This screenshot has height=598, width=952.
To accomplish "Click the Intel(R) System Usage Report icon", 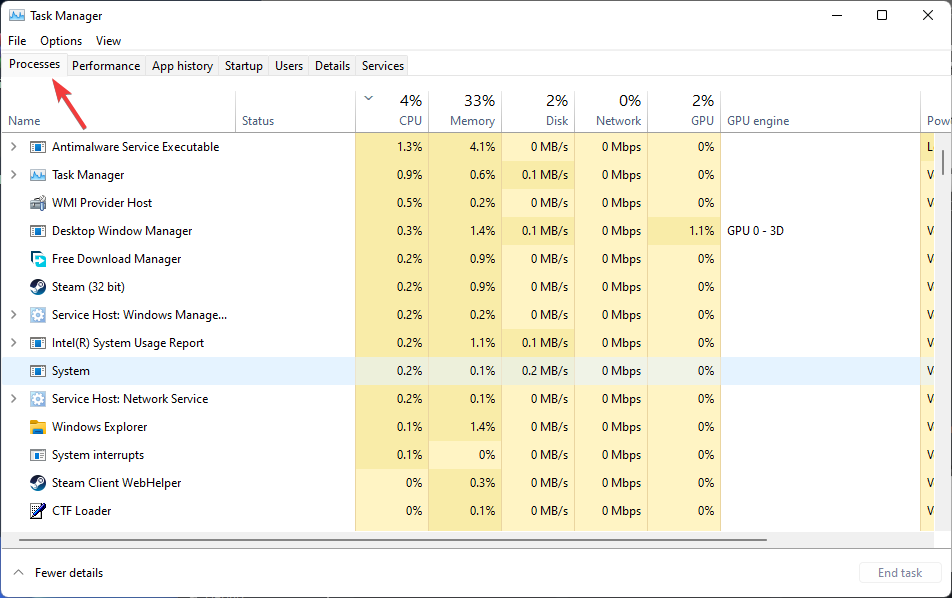I will [38, 343].
